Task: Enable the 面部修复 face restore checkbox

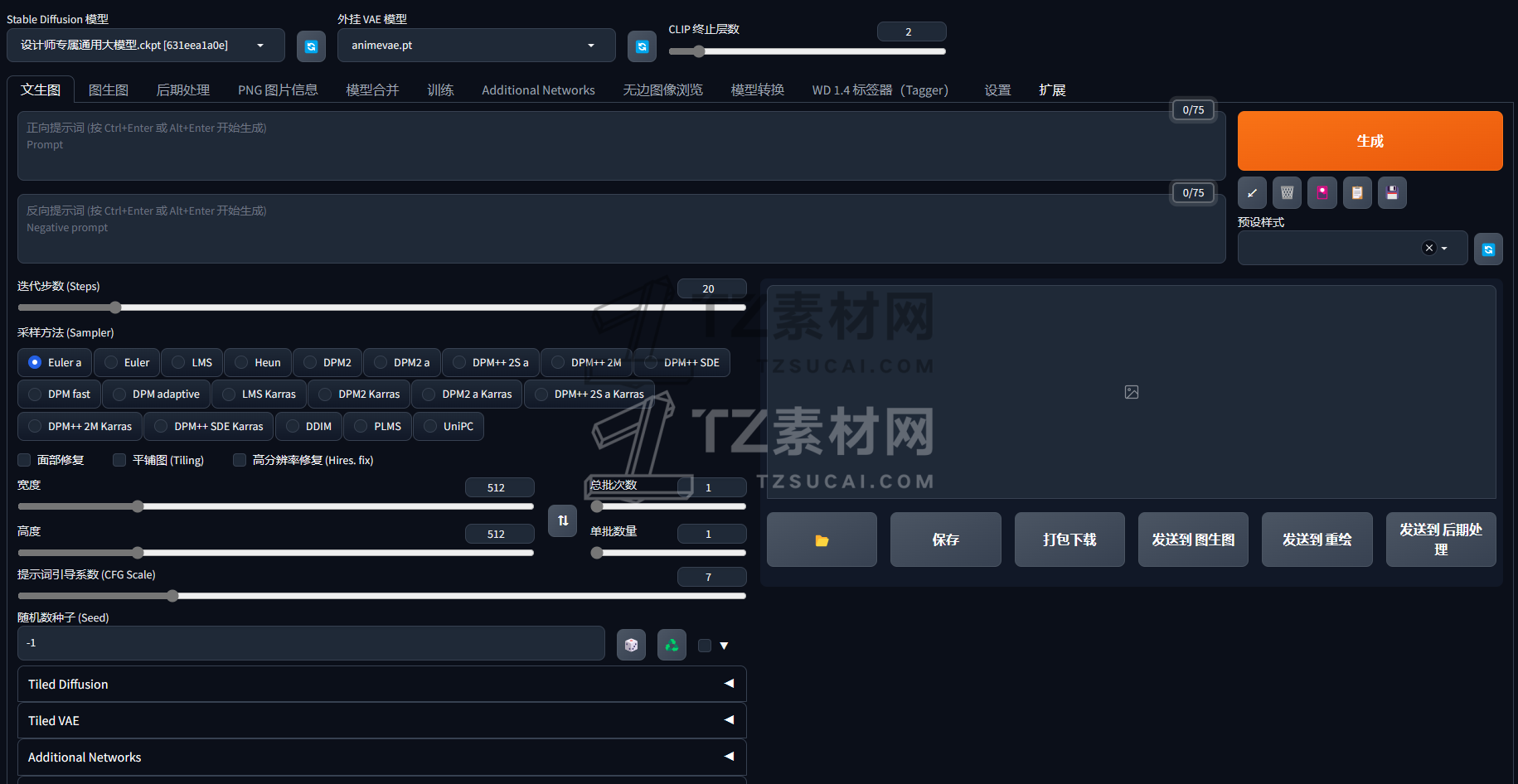Action: 24,460
